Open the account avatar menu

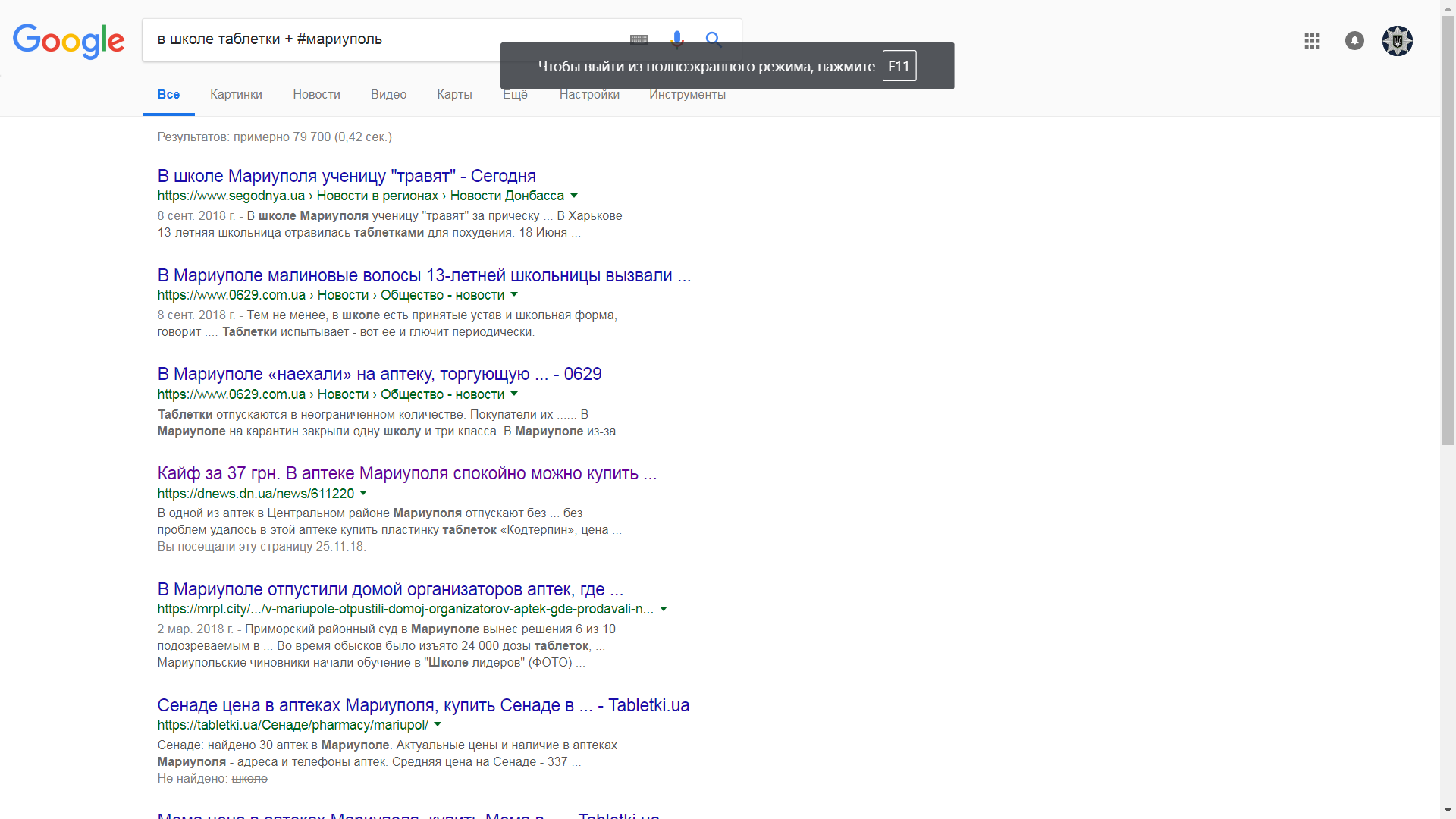click(1398, 41)
